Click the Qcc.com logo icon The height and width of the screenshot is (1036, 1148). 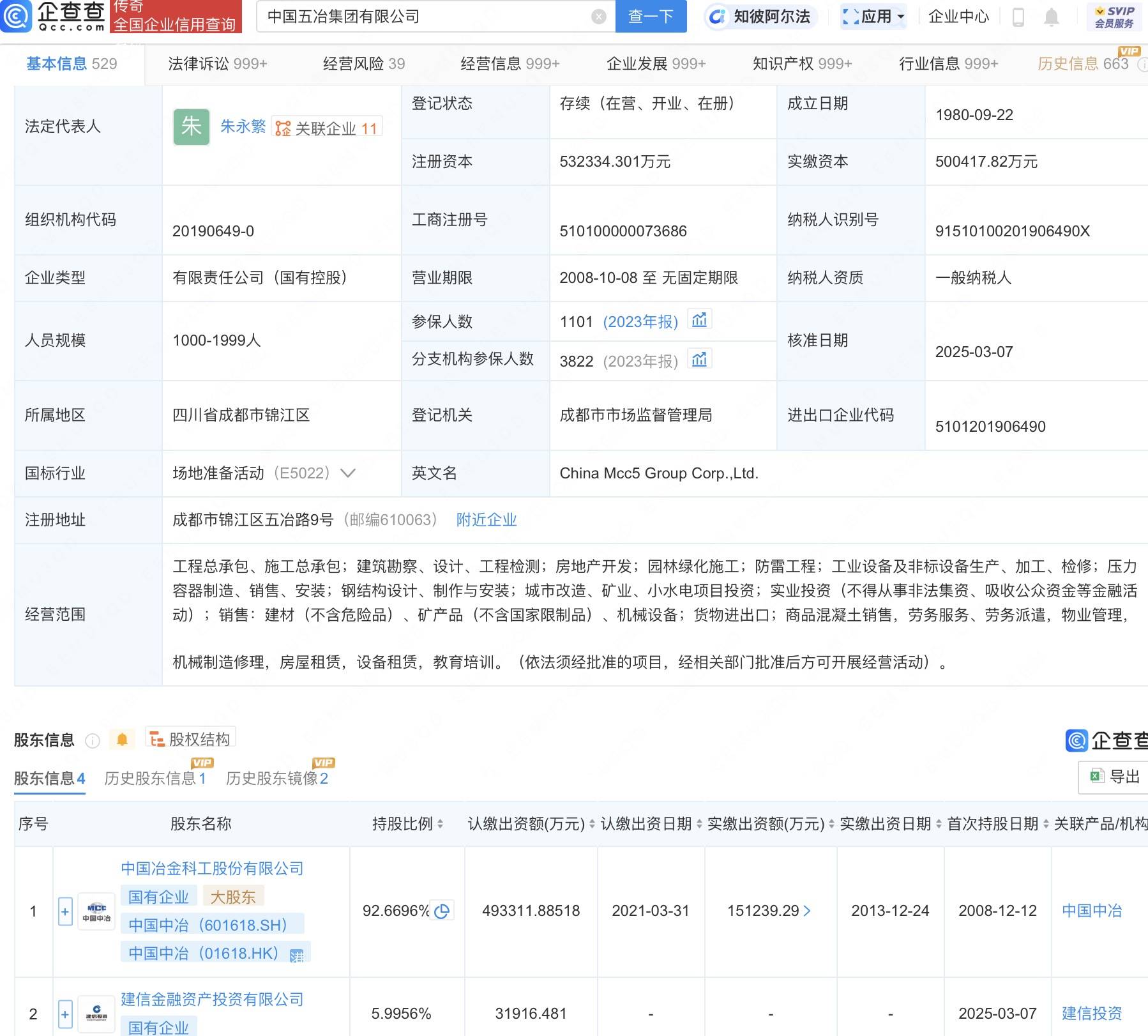(15, 16)
